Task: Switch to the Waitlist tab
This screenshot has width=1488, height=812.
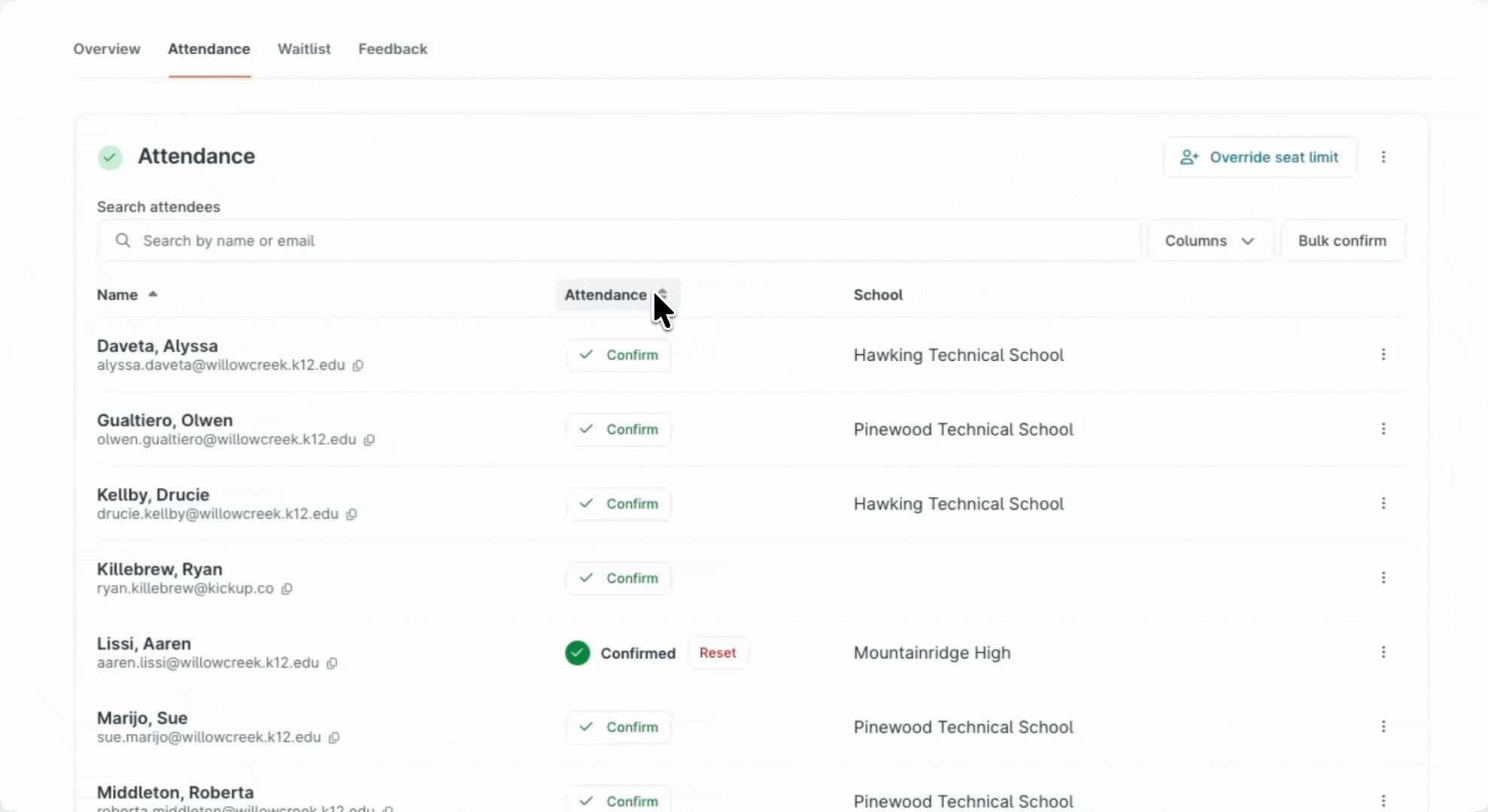Action: [x=304, y=49]
